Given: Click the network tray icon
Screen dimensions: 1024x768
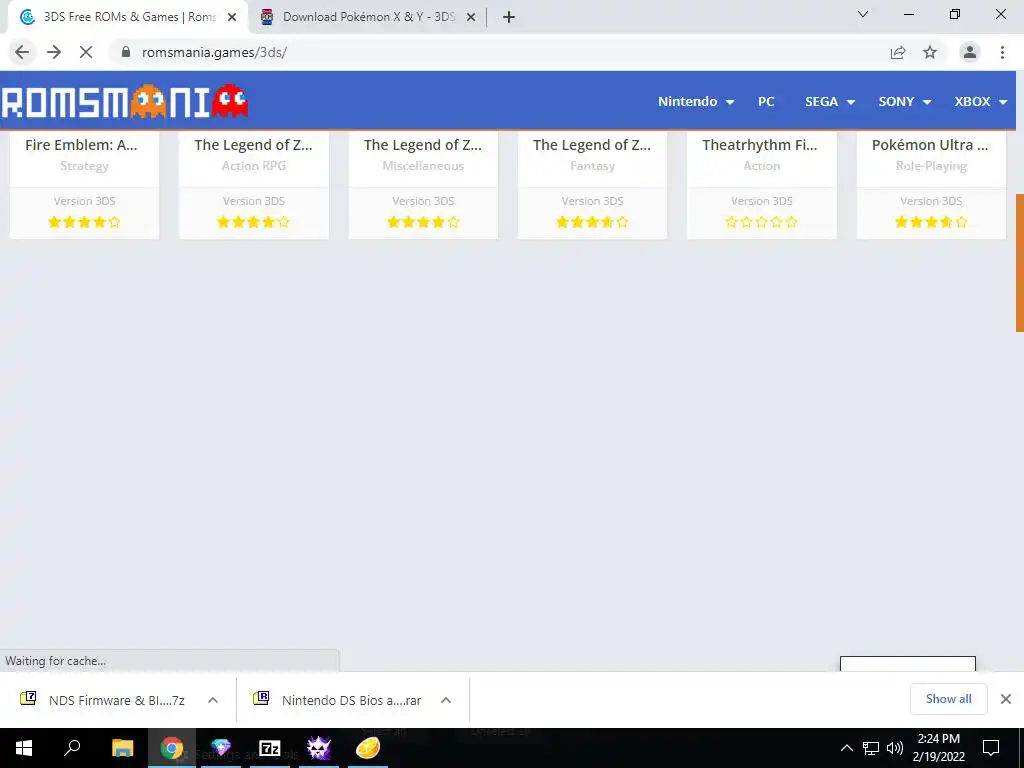Looking at the screenshot, I should point(871,748).
